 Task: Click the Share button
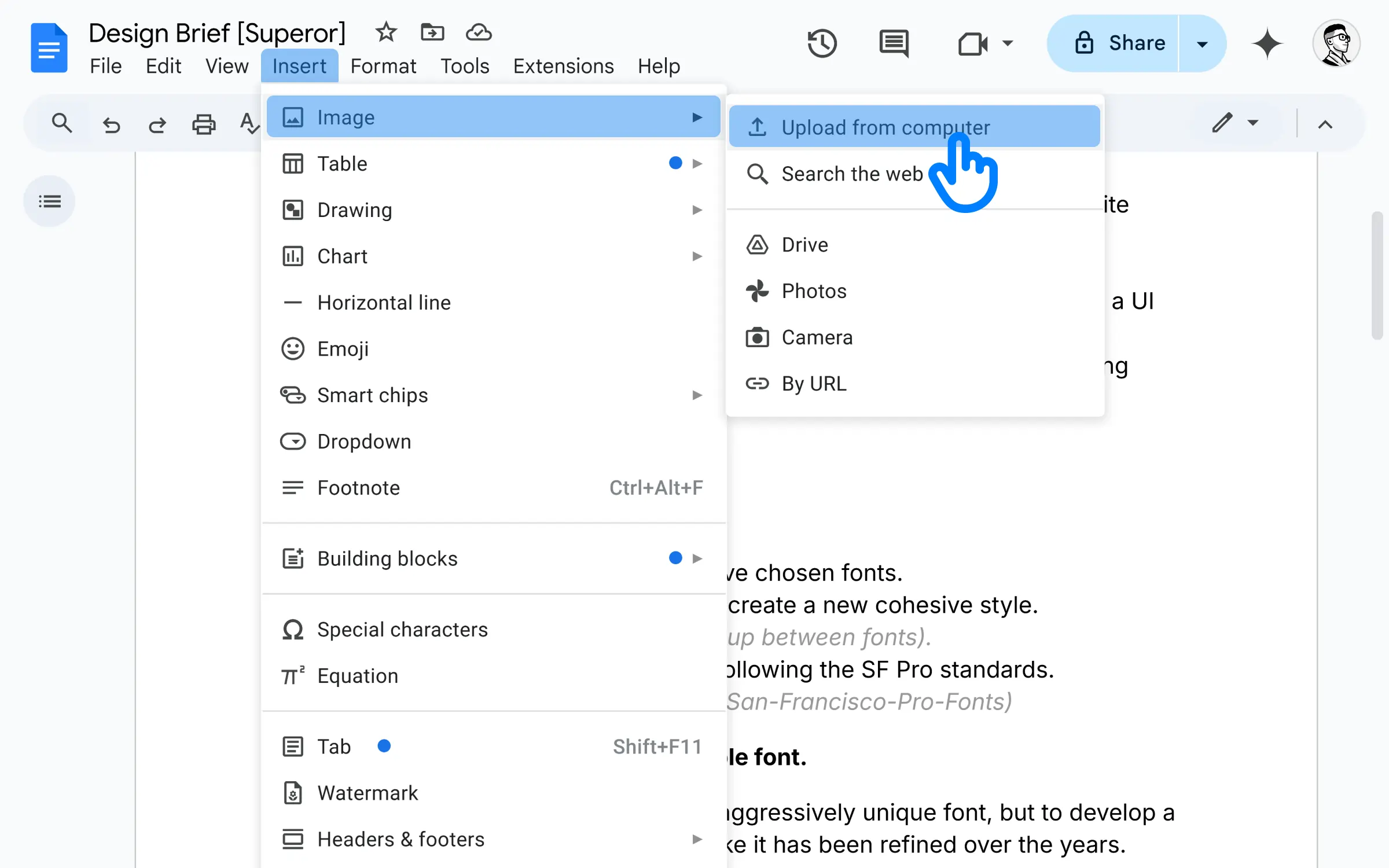pos(1113,43)
